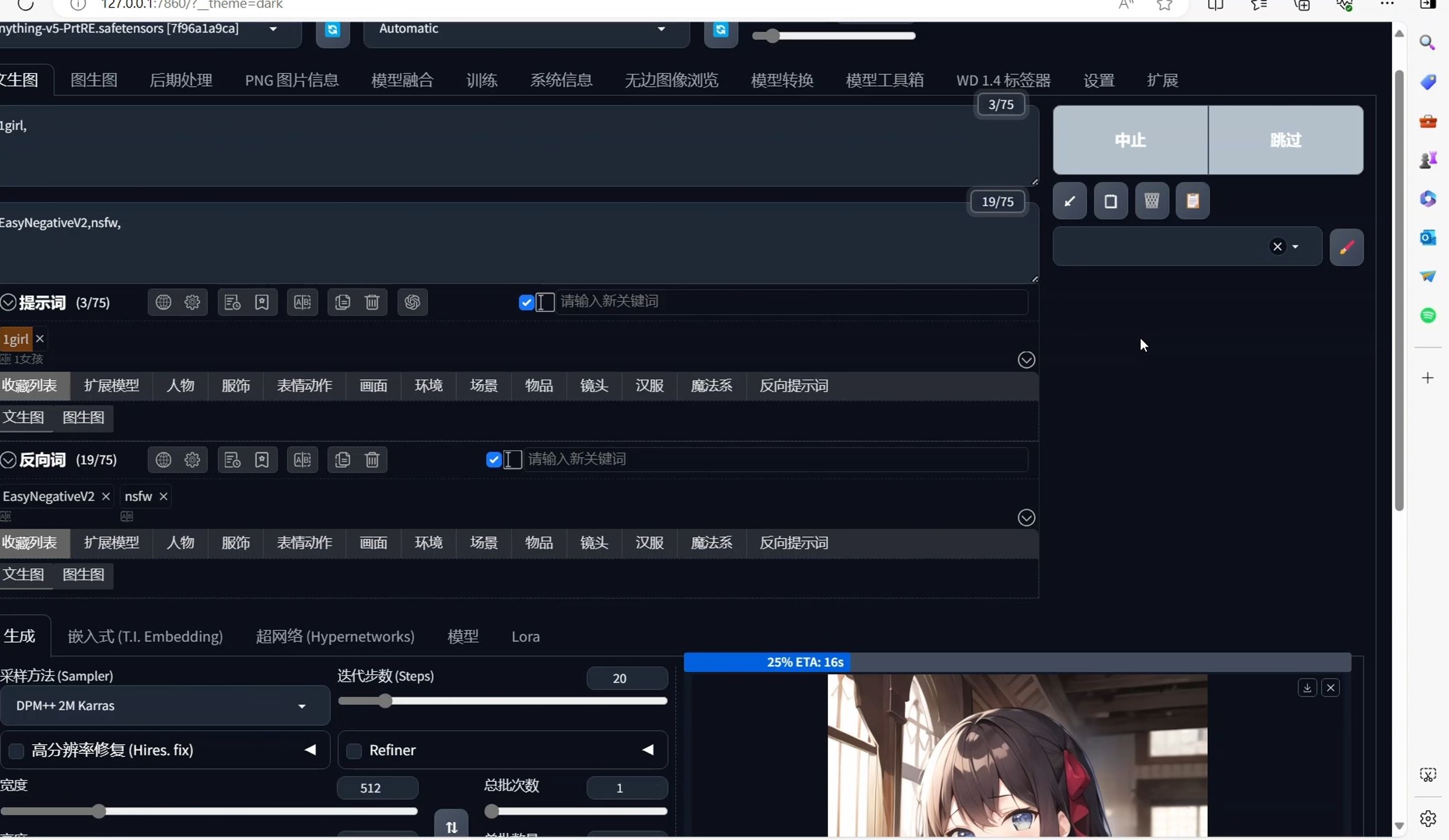Click the swap width and height button
The width and height of the screenshot is (1449, 840).
[x=451, y=825]
